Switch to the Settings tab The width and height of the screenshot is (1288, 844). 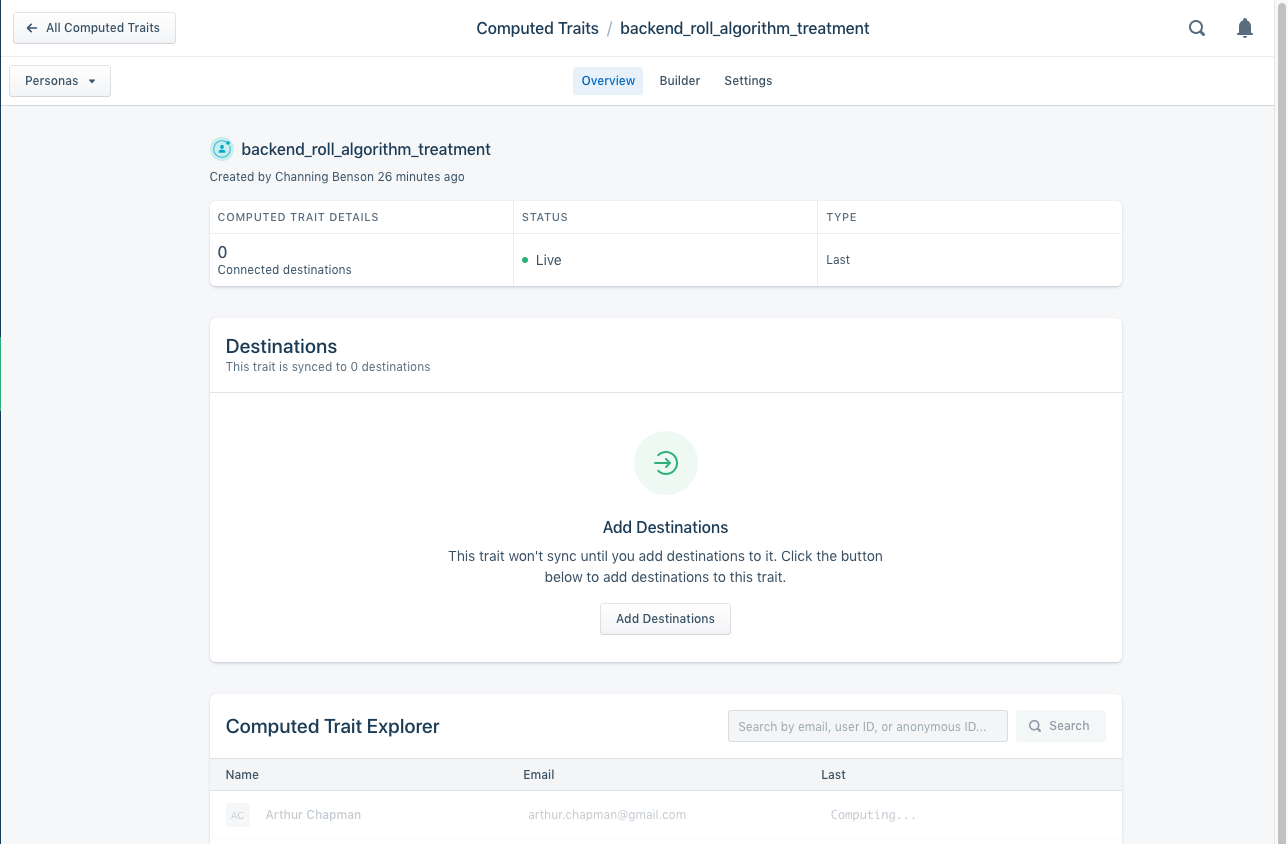[748, 81]
